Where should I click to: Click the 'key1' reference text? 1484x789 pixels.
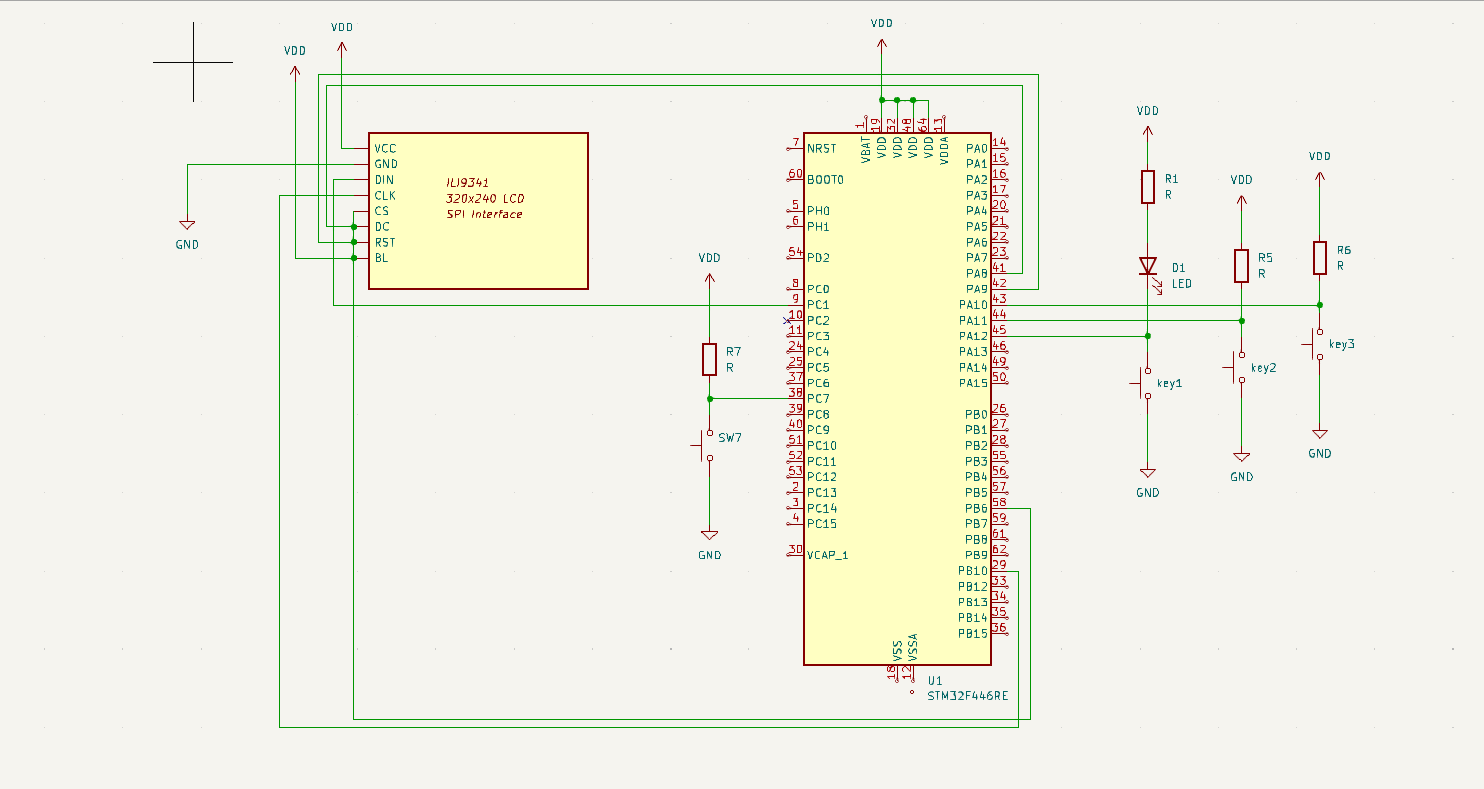click(1170, 383)
